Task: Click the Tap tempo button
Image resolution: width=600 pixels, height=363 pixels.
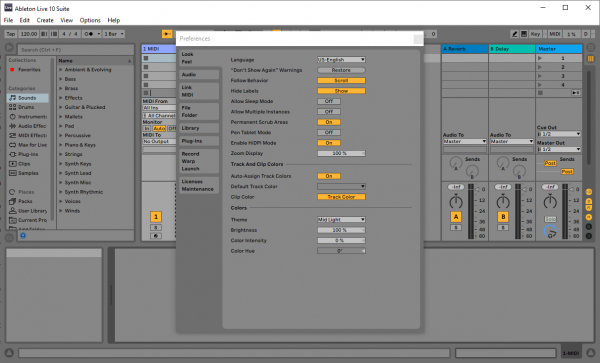Action: (x=11, y=34)
